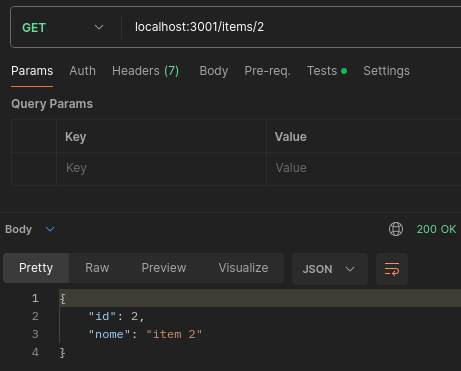The width and height of the screenshot is (461, 371).
Task: Click the Key column header
Action: [76, 137]
